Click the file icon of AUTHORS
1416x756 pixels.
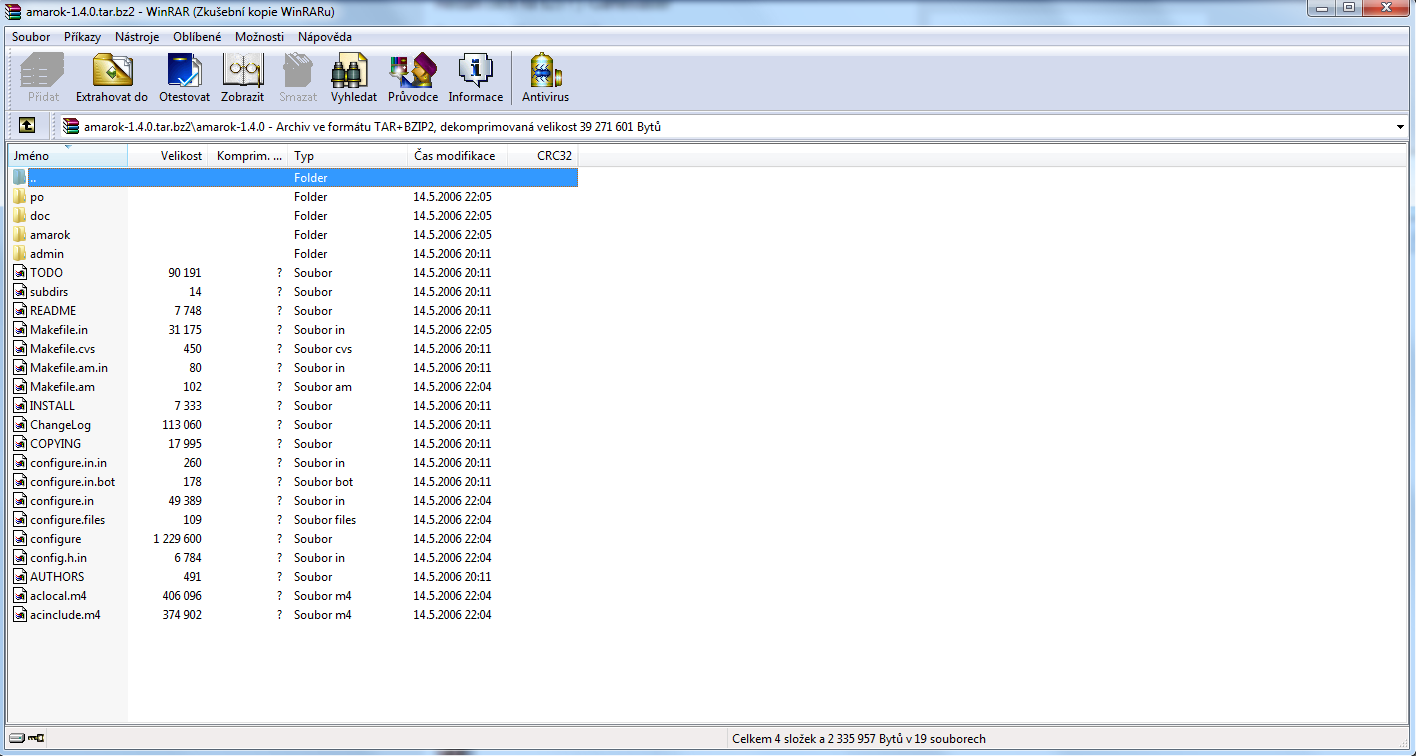(20, 577)
